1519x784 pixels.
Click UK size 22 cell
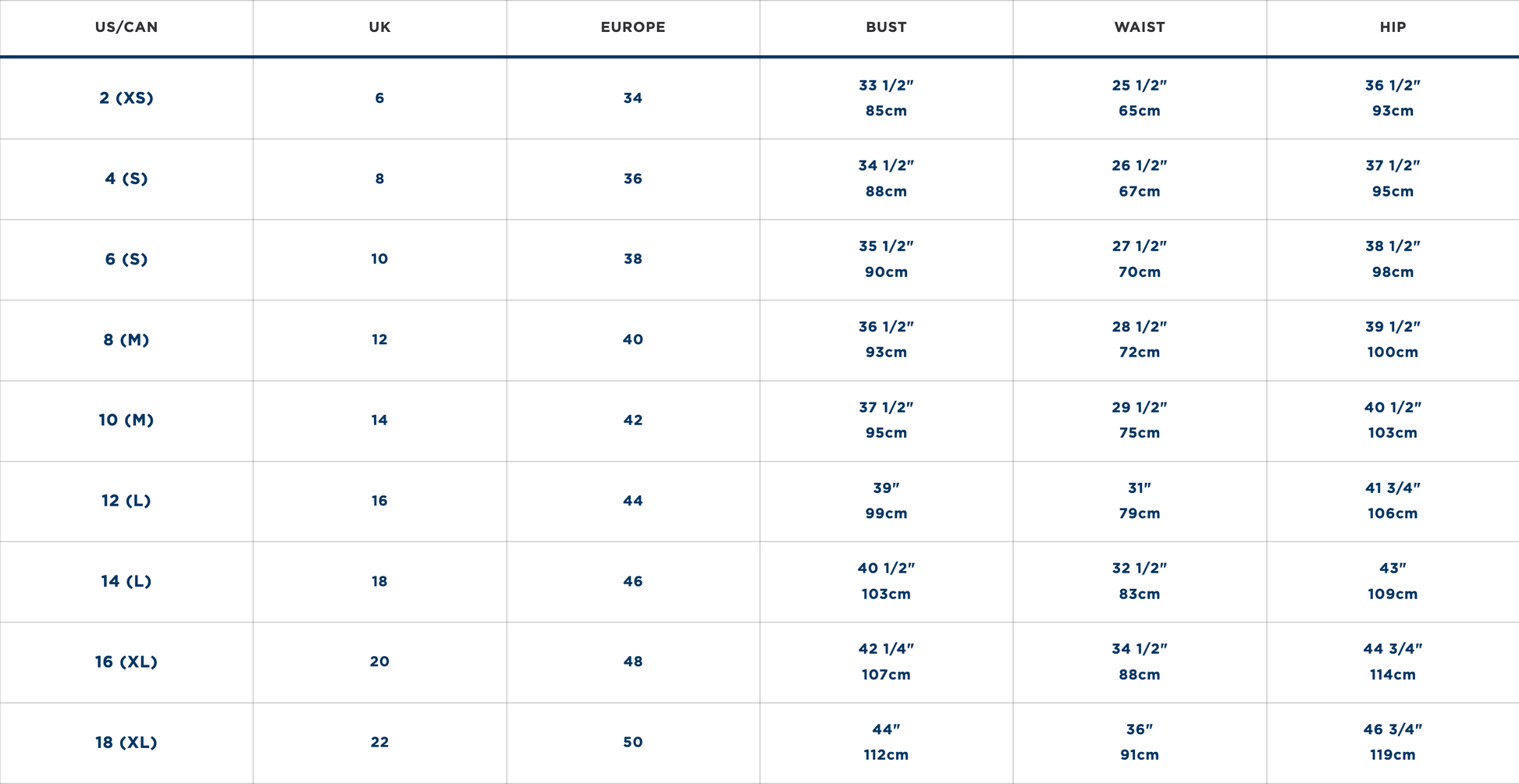[379, 743]
